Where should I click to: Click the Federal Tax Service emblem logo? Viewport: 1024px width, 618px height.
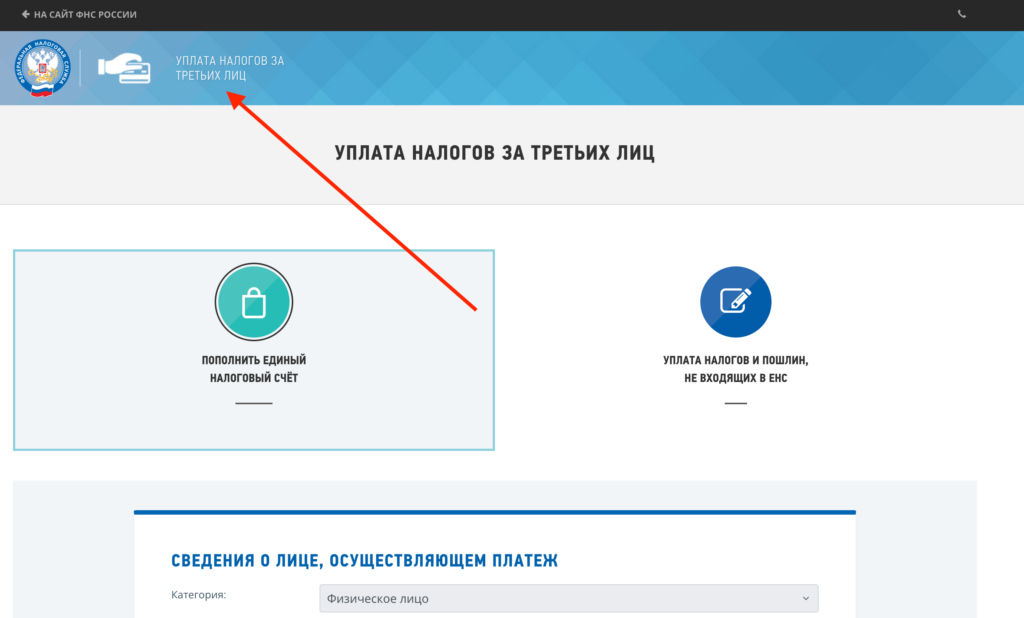coord(43,68)
